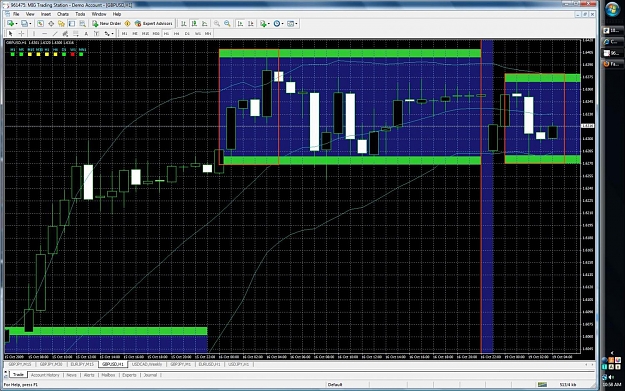Click the Zoom Out magnifier icon
This screenshot has height=391, width=625.
click(227, 24)
